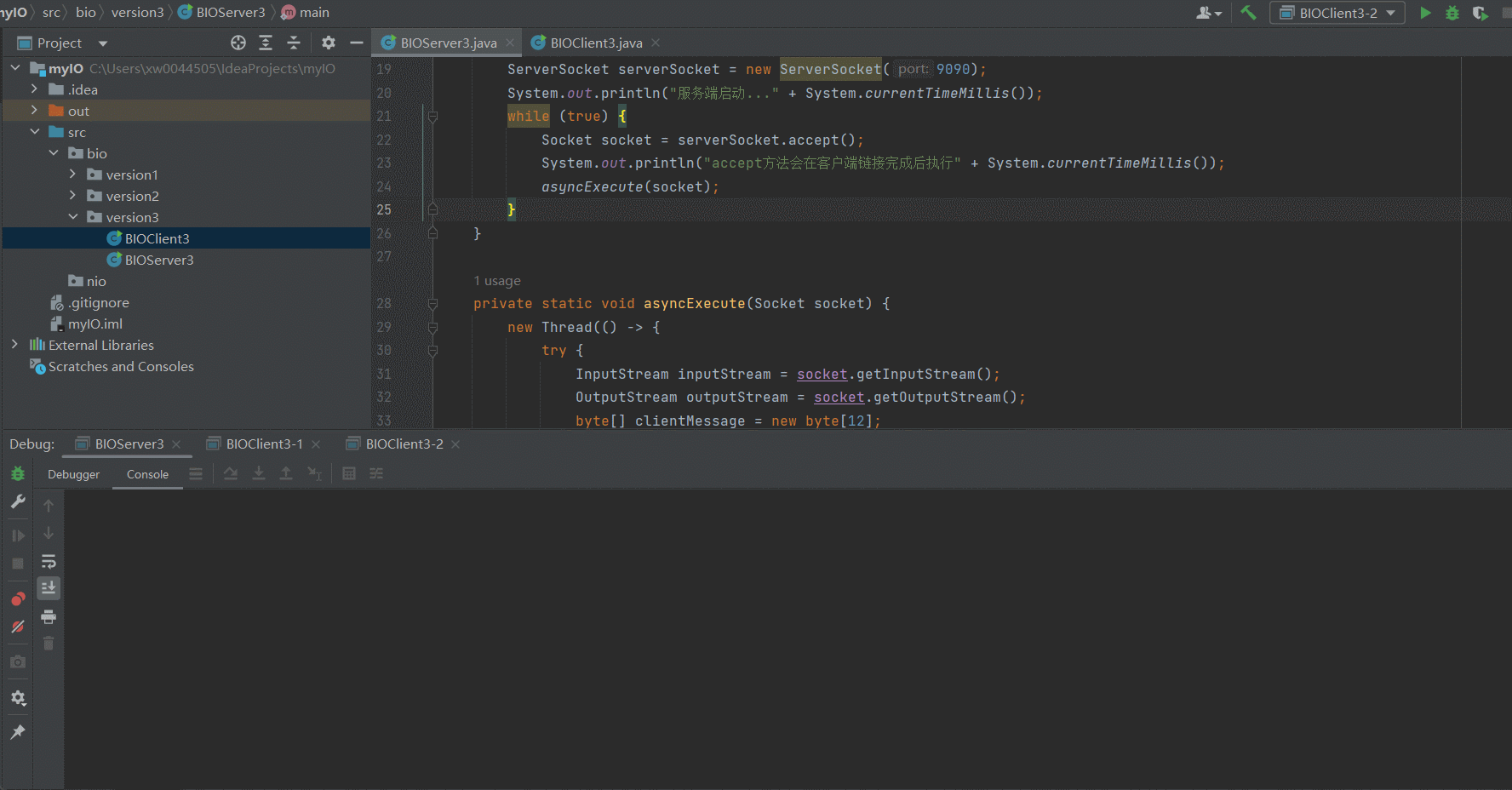Screen dimensions: 1512x790
Task: Switch to the Debugger tab
Action: coord(73,474)
